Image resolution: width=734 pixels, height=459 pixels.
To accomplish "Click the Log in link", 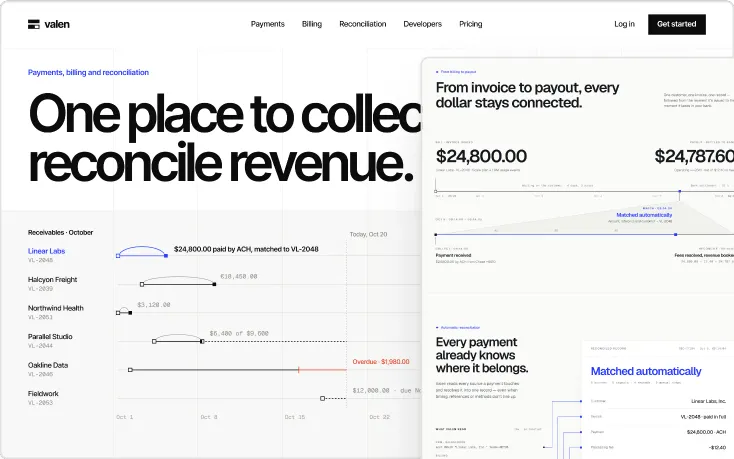I will coord(624,24).
